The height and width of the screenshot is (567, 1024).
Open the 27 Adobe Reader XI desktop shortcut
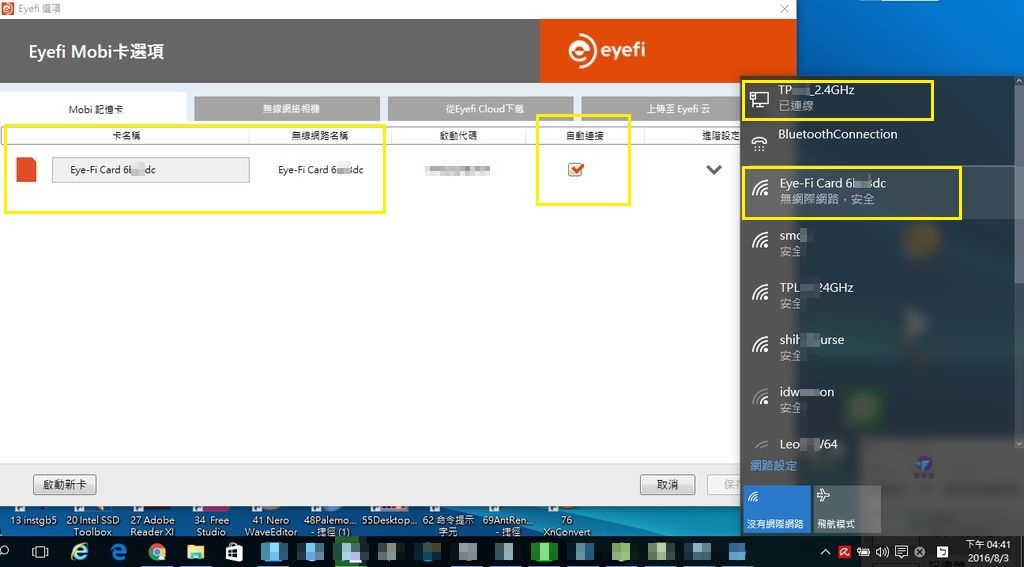(x=152, y=523)
